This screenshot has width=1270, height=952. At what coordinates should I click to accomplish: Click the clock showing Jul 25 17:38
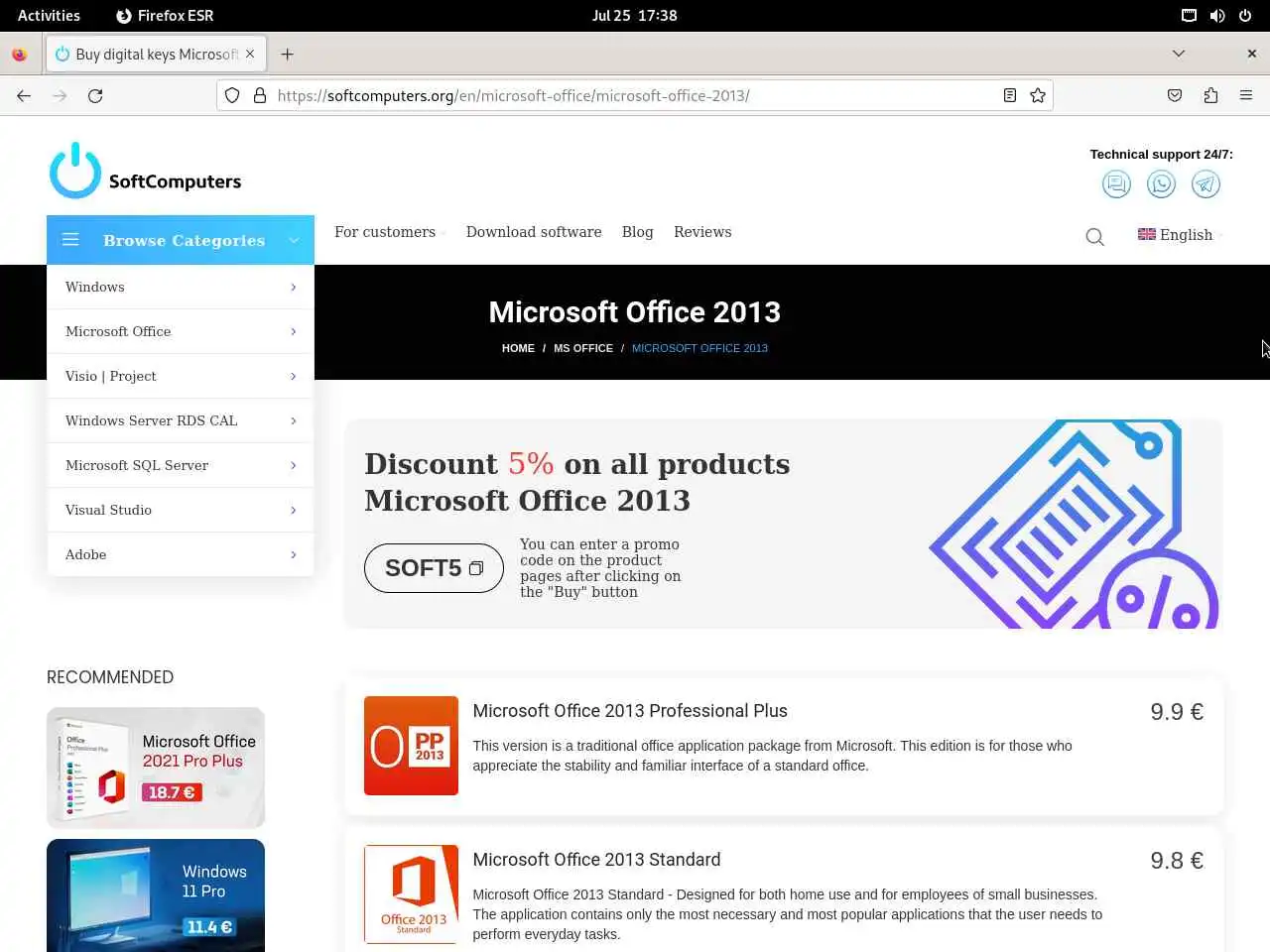pyautogui.click(x=635, y=16)
